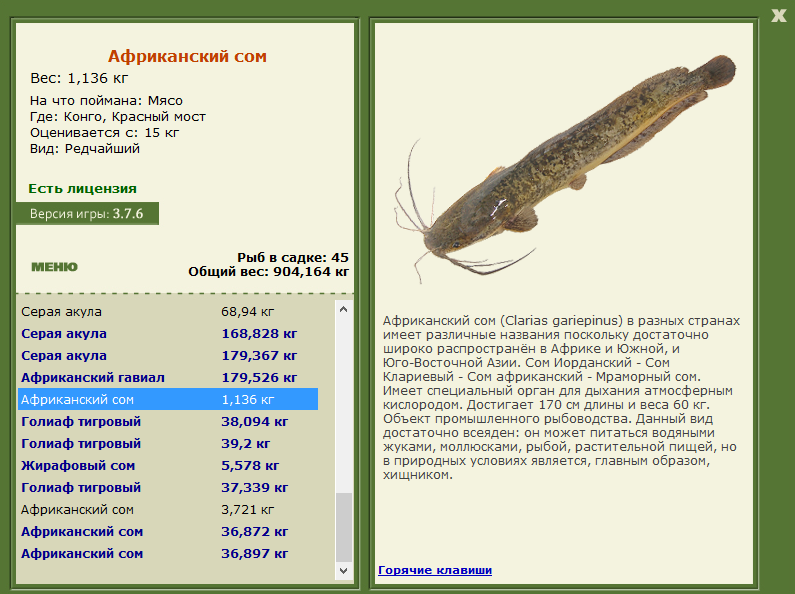This screenshot has width=795, height=594.
Task: Click the Вид: Редчайший line
Action: [85, 148]
